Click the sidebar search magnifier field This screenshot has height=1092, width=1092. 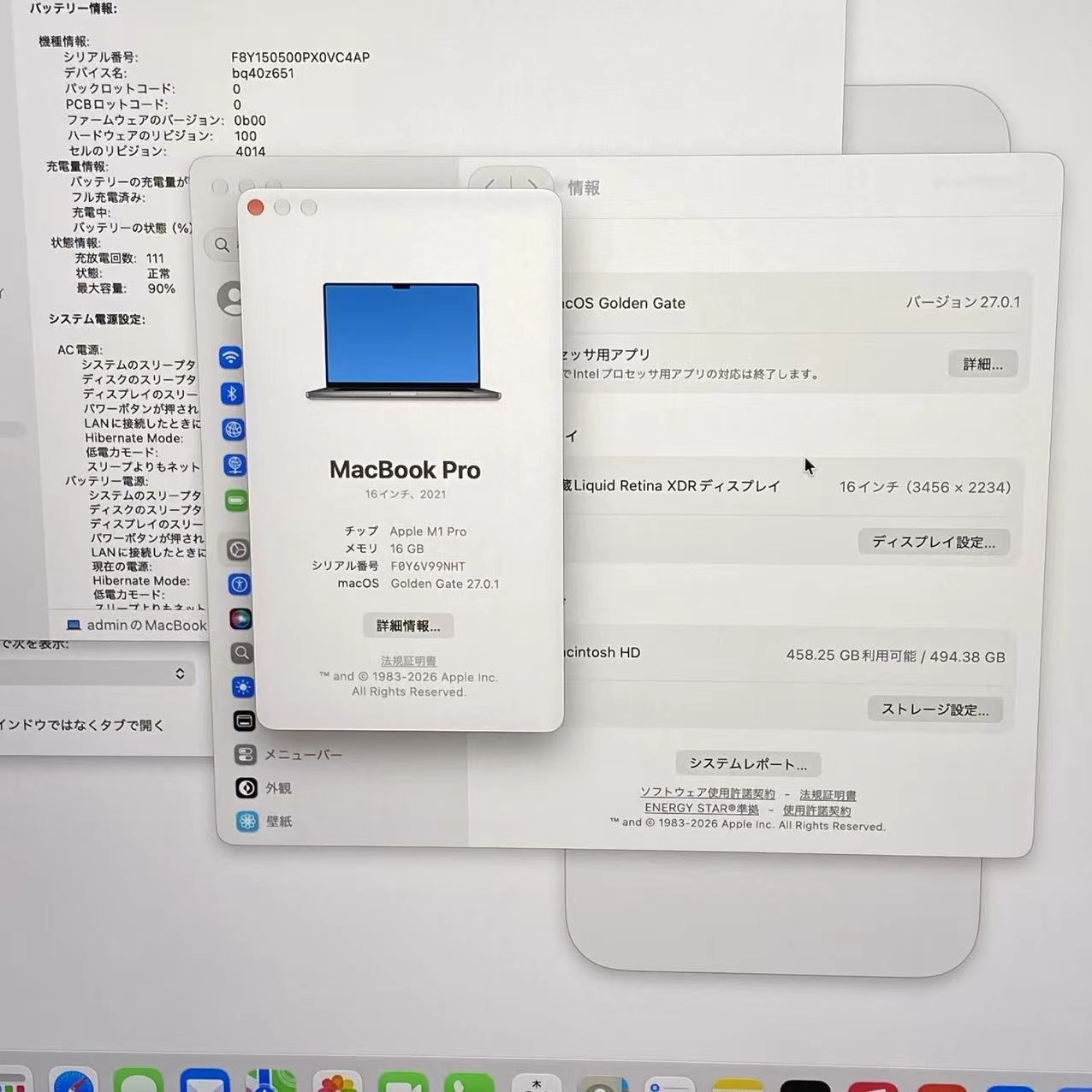(223, 245)
